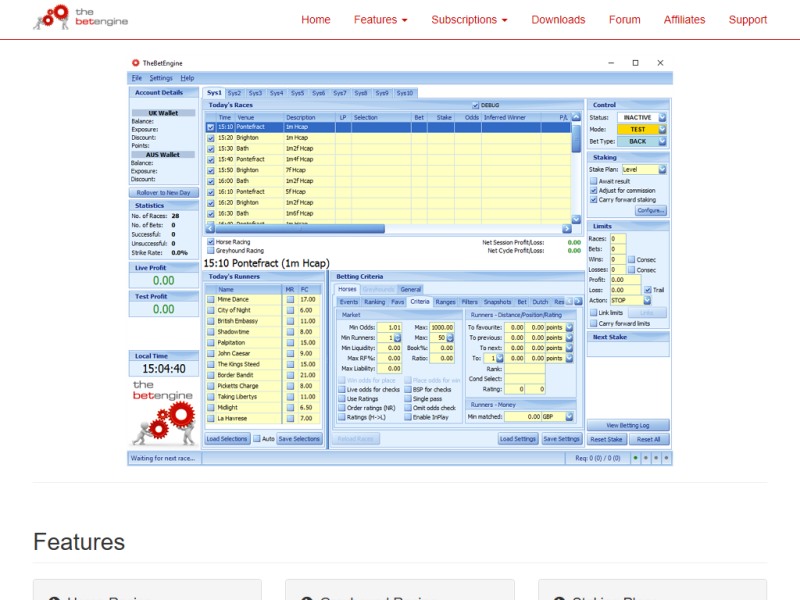
Task: Open the Action STOP dropdown
Action: 647,301
